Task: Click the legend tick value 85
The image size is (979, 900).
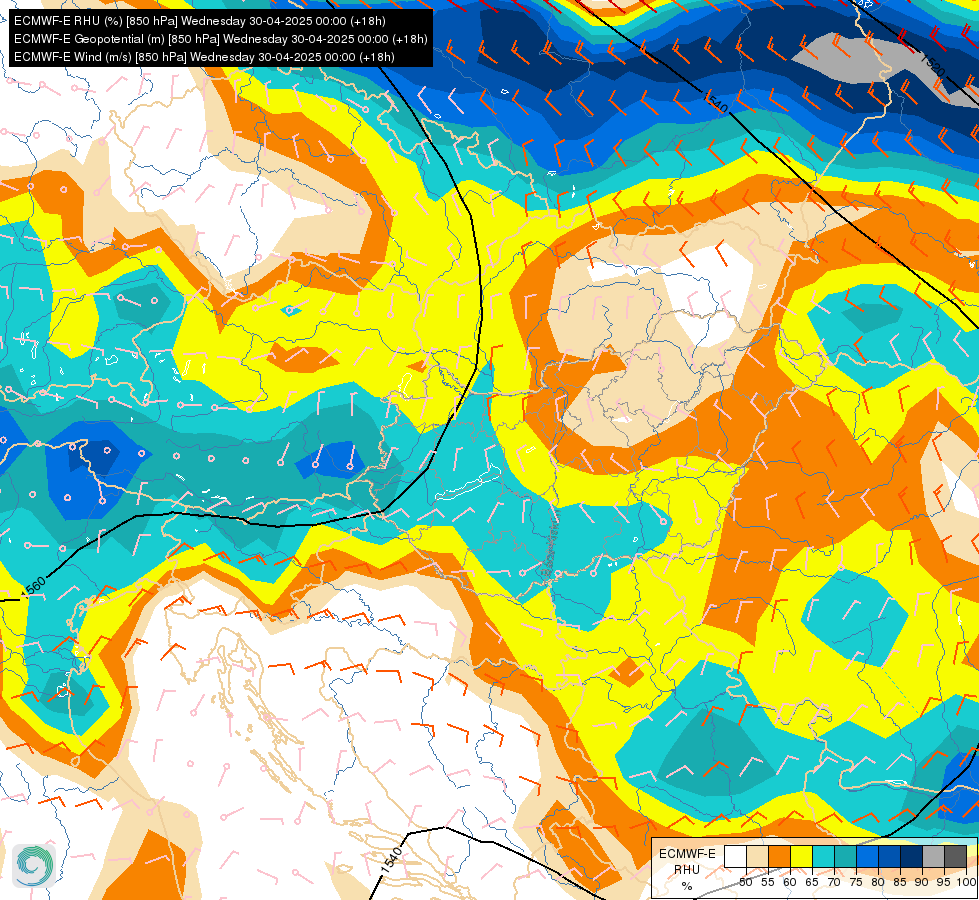Action: 900,882
